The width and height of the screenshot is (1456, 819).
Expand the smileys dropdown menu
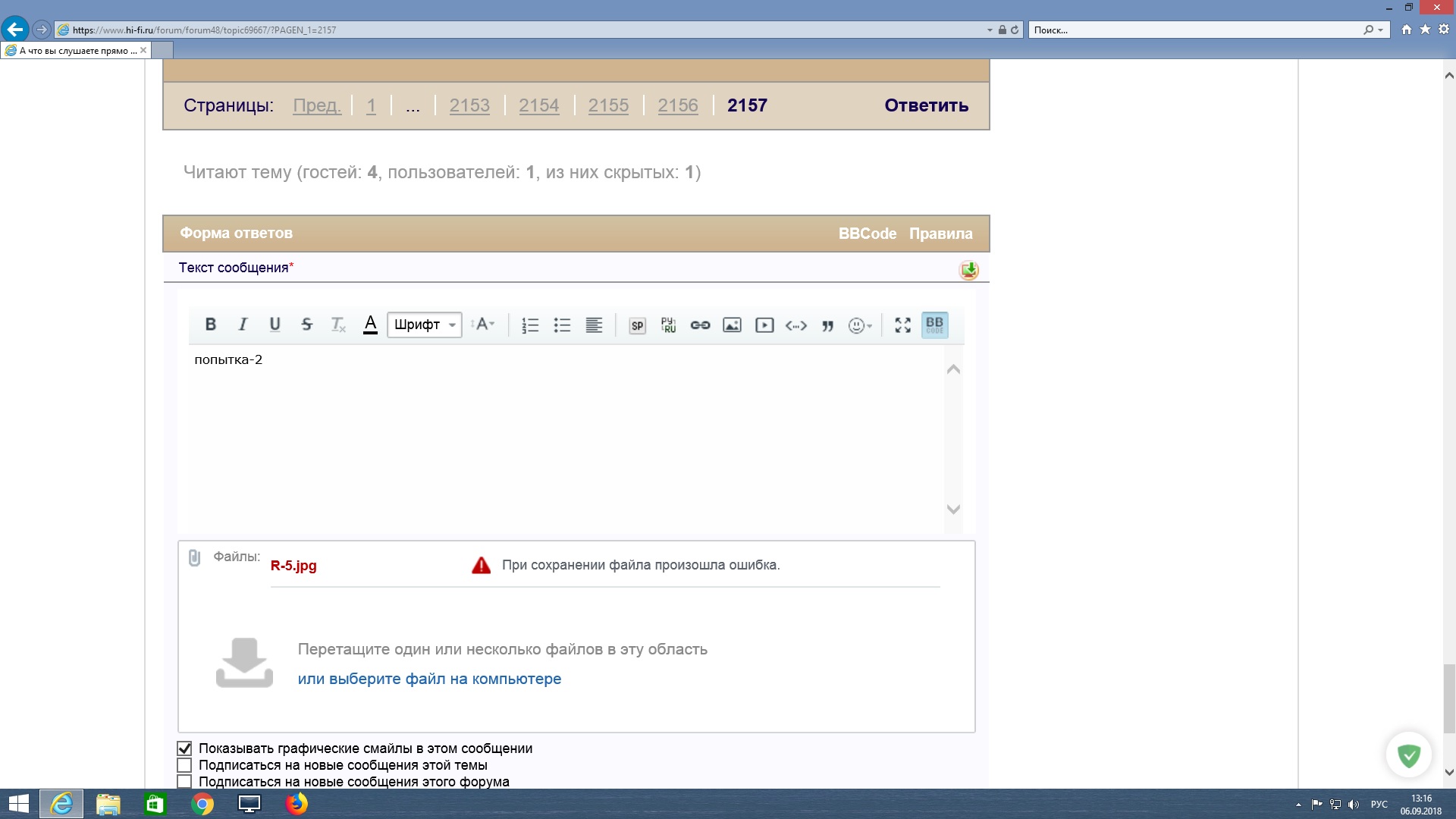coord(860,325)
